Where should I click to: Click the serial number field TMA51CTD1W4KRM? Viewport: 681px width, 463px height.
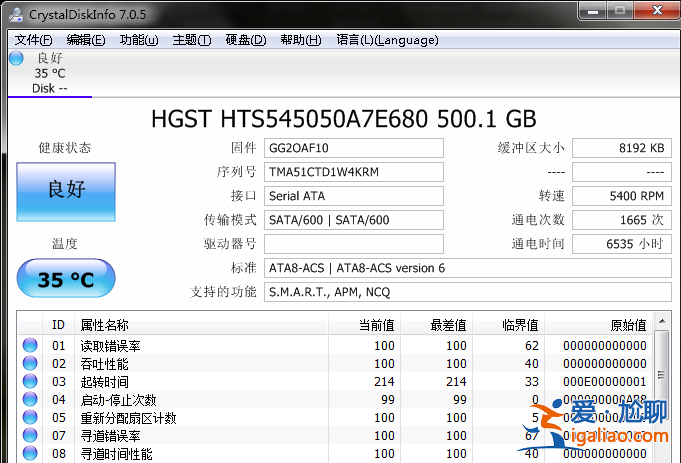pyautogui.click(x=354, y=172)
